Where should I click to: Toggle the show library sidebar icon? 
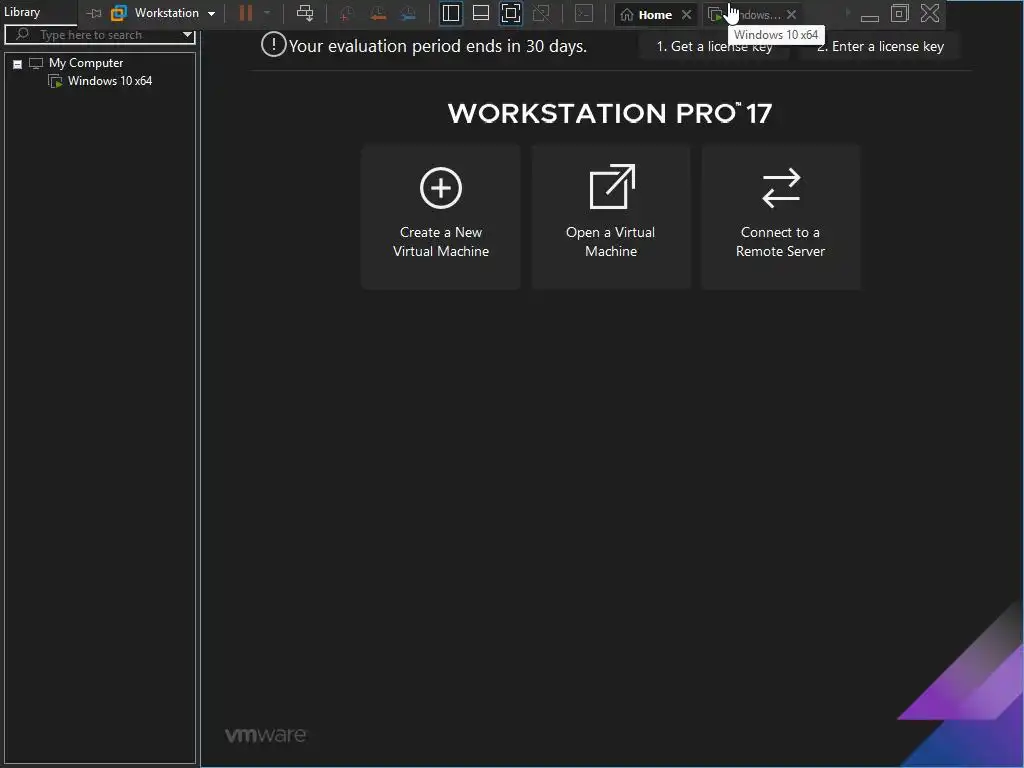(x=451, y=13)
